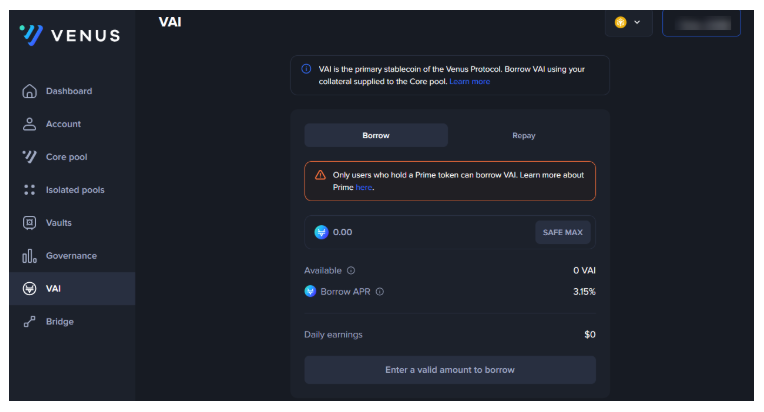Image resolution: width=764 pixels, height=412 pixels.
Task: Go to Account page
Action: pos(63,124)
